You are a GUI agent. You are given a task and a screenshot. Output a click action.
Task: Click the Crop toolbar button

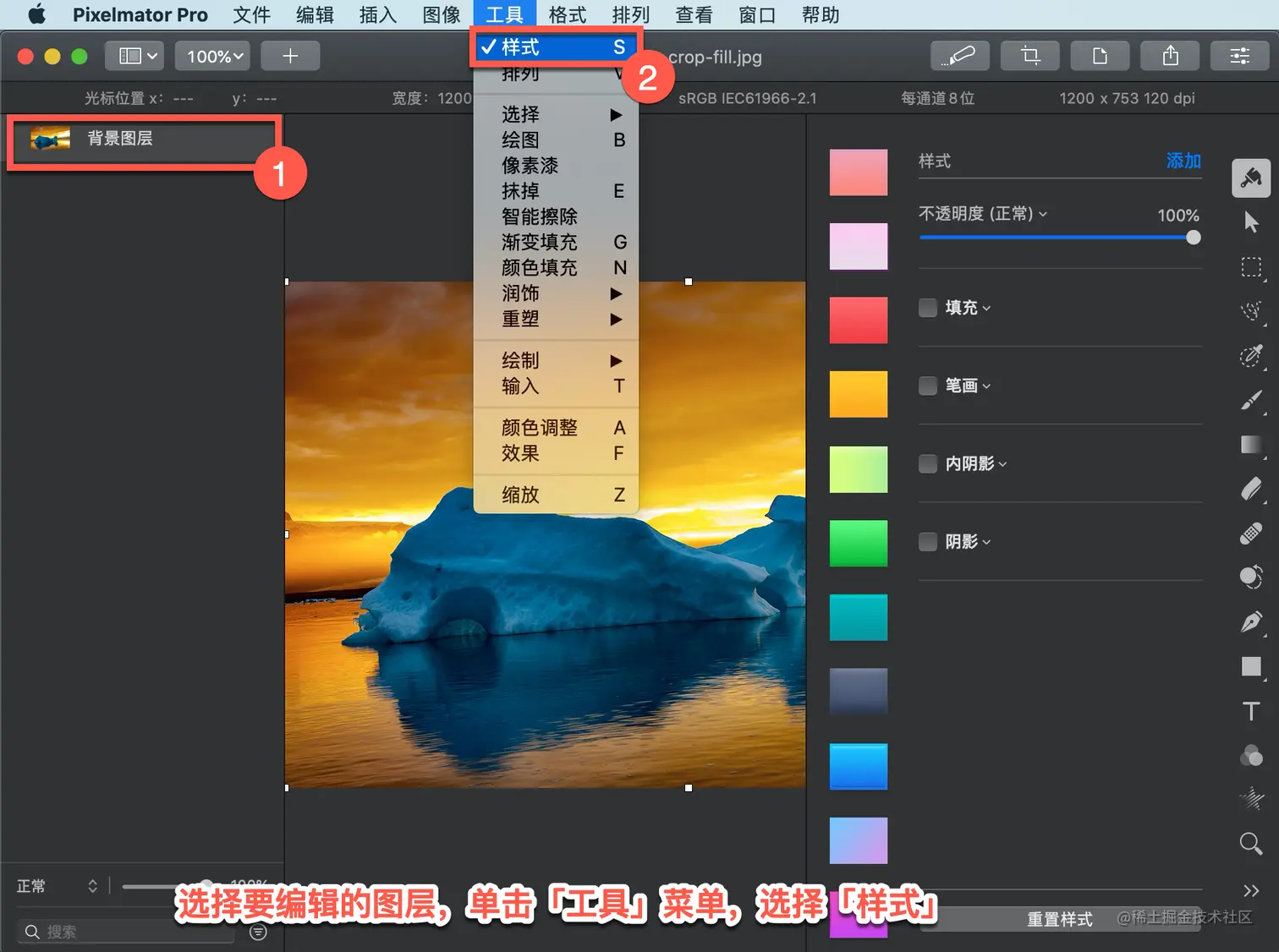click(1029, 56)
